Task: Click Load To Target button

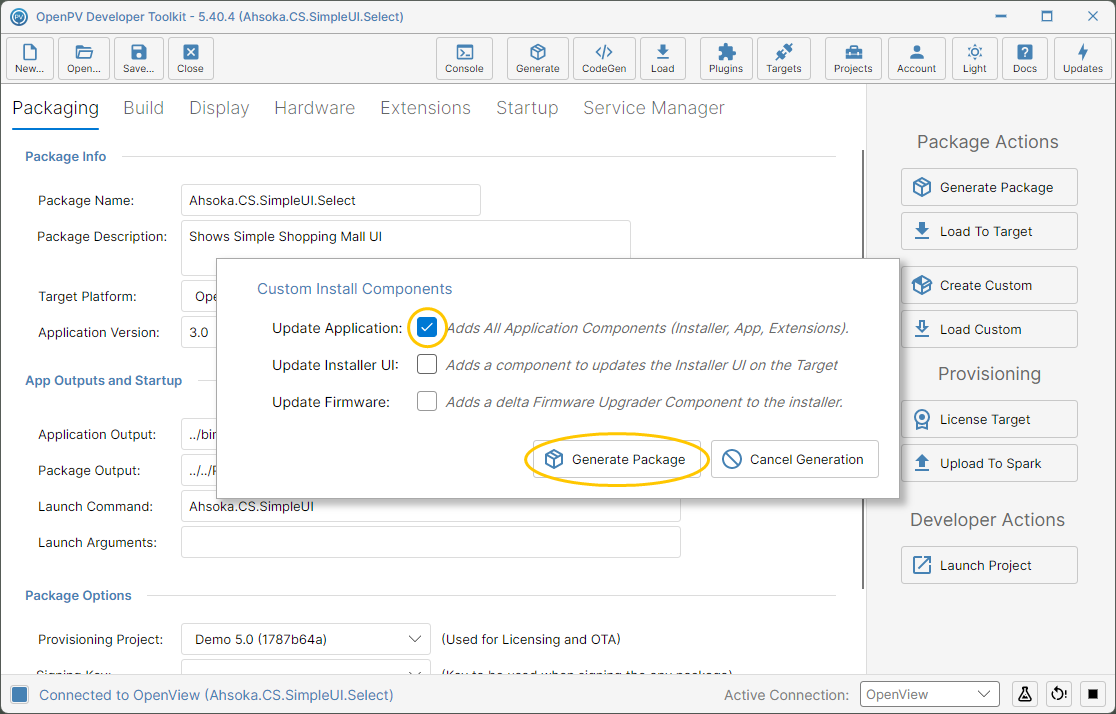Action: tap(989, 231)
